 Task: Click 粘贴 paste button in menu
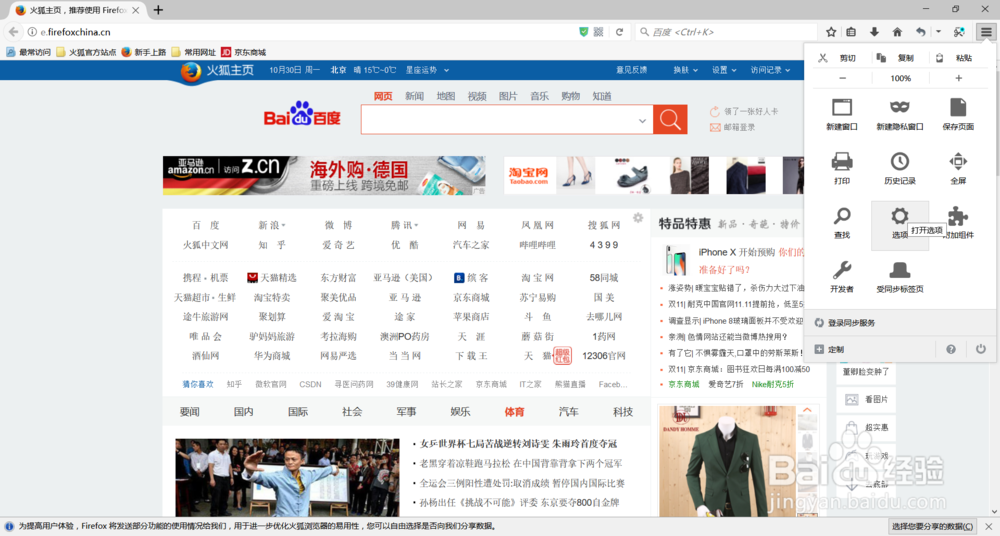[955, 57]
